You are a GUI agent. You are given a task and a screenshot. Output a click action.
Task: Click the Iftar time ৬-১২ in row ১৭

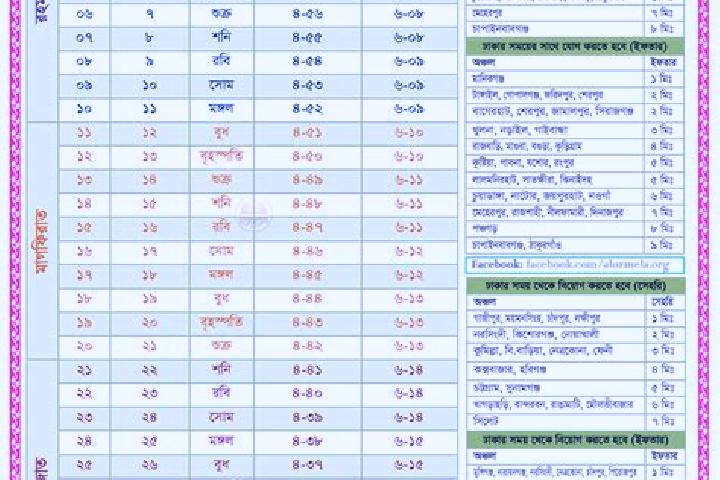(x=409, y=275)
